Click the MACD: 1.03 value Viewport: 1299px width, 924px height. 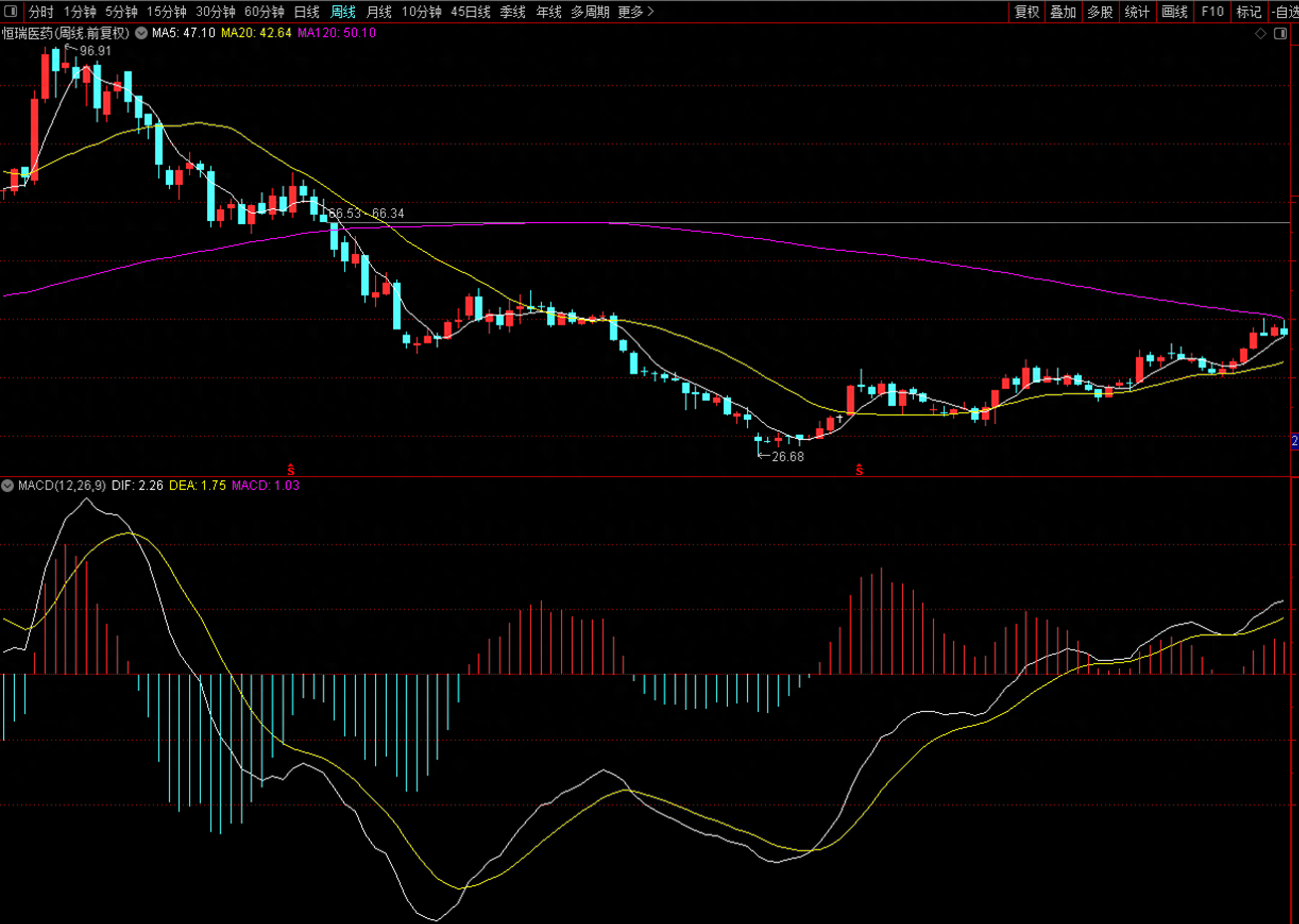266,485
